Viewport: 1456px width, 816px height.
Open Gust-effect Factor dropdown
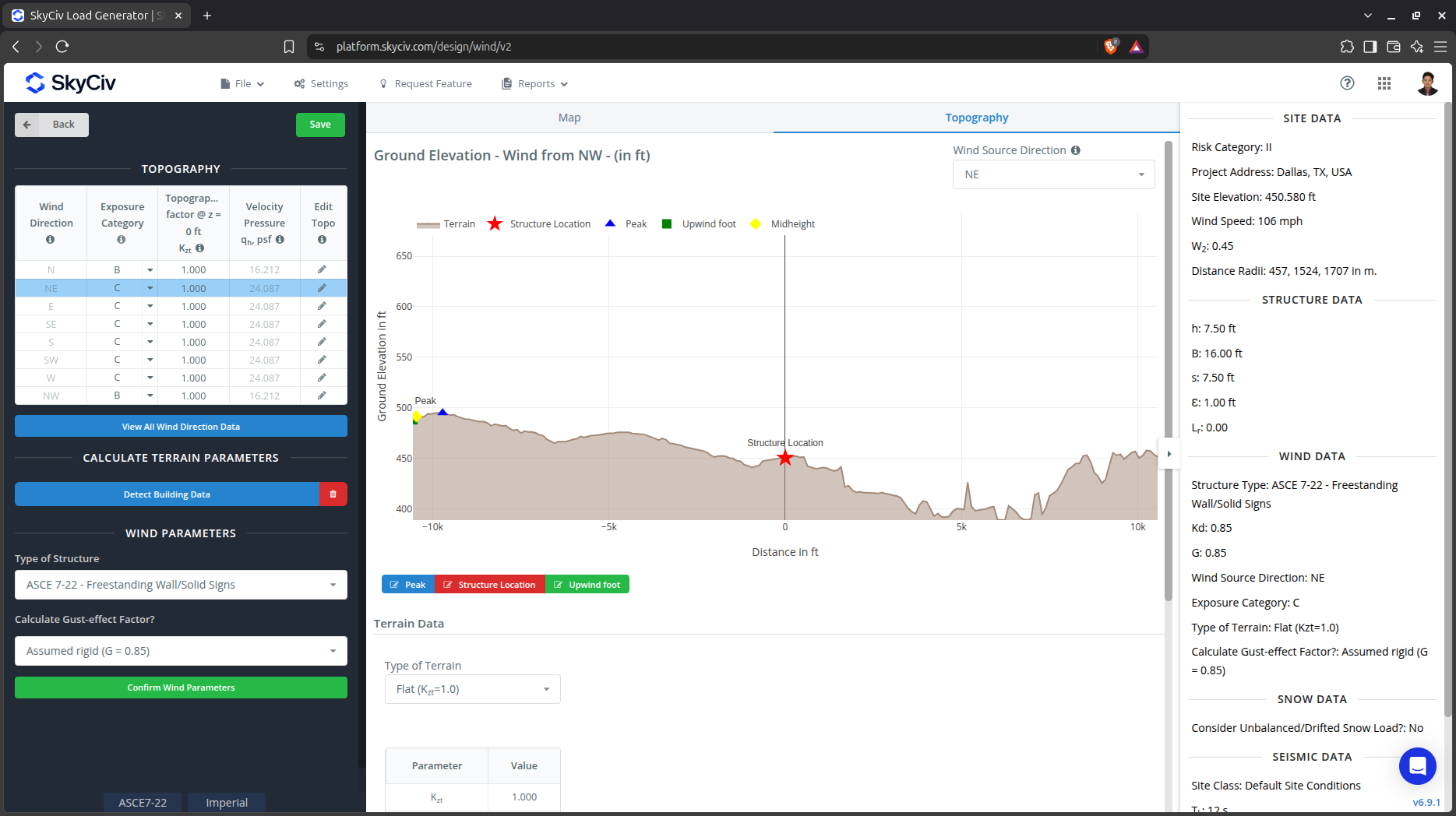181,651
